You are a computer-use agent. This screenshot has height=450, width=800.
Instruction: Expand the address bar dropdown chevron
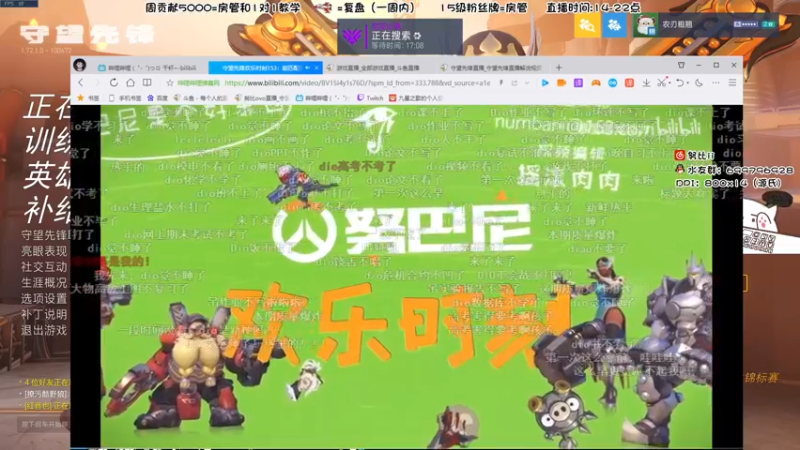point(527,83)
